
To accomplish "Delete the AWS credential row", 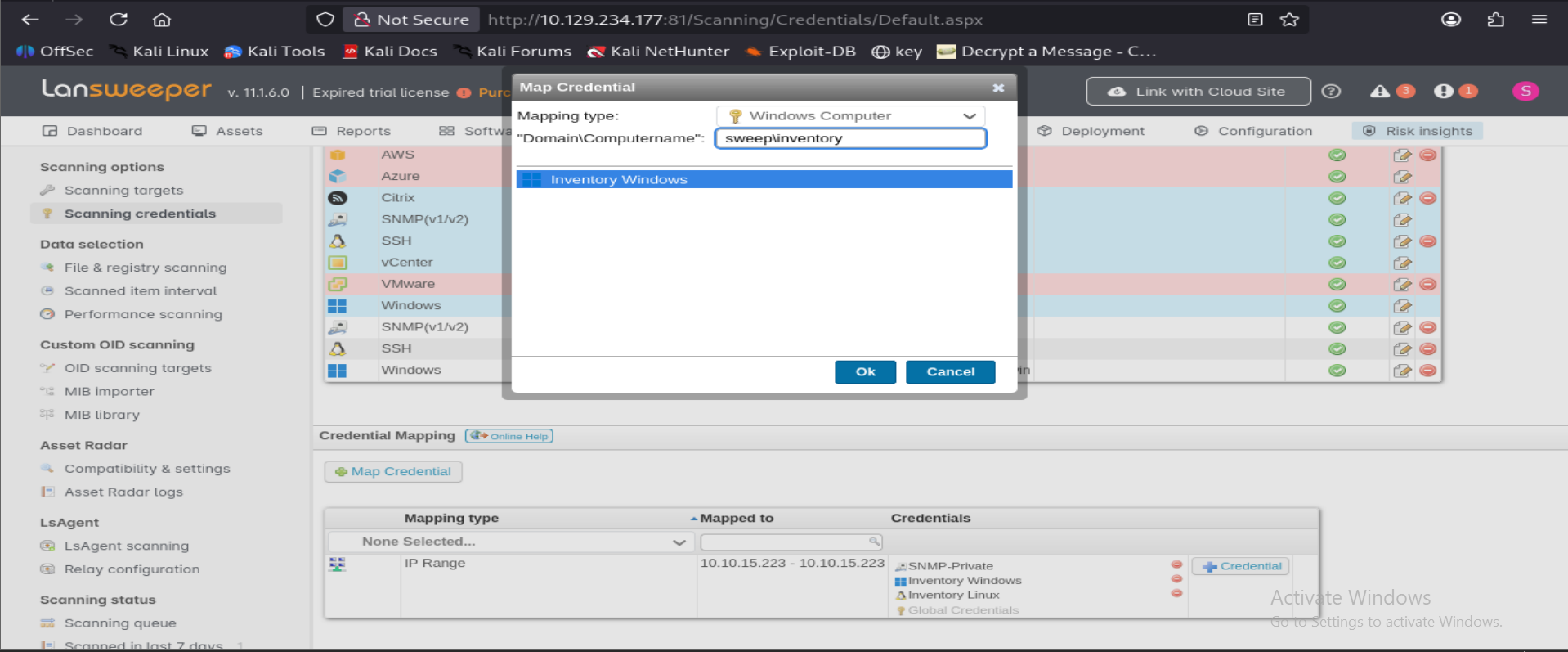I will coord(1428,155).
